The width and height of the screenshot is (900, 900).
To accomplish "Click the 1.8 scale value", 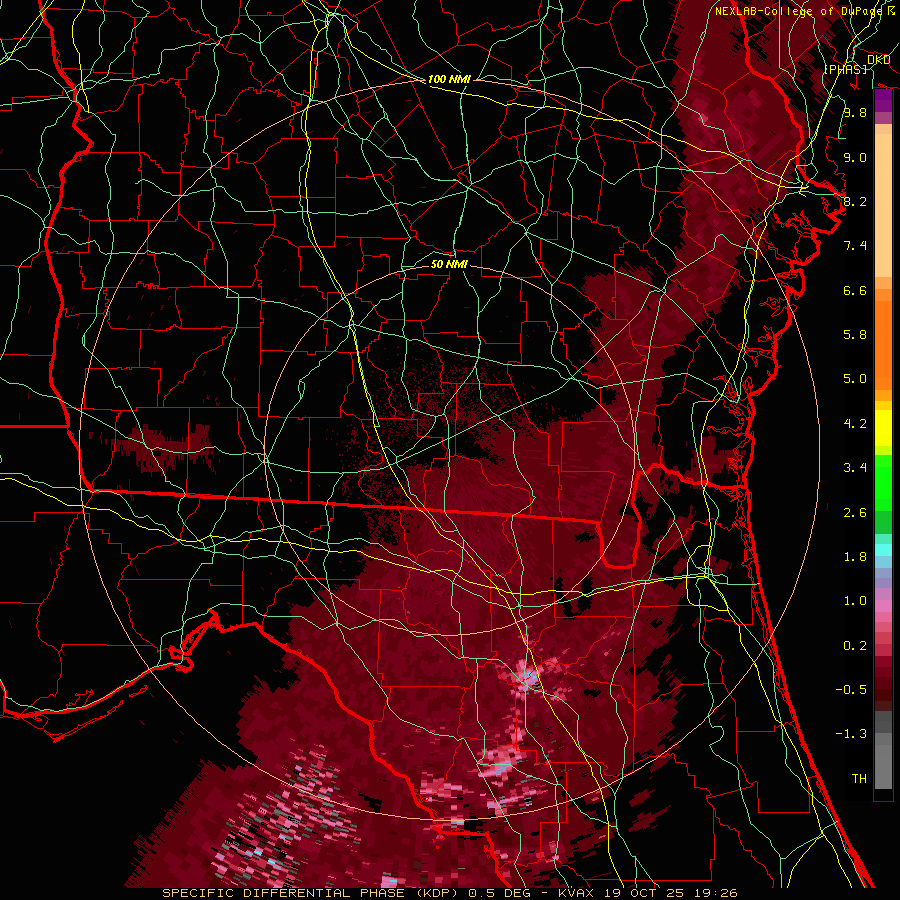I will click(x=855, y=557).
